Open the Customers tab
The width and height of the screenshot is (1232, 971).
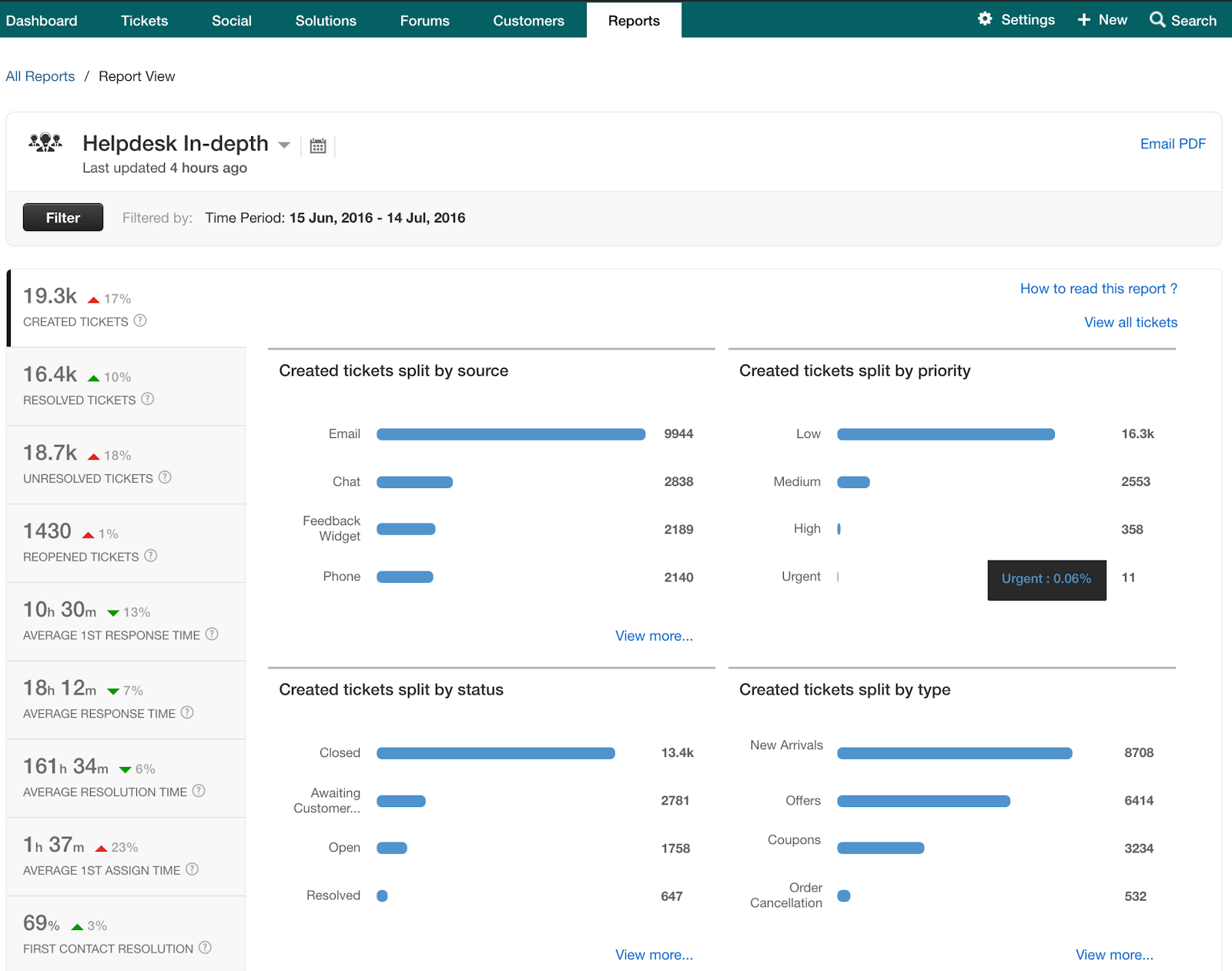(x=528, y=21)
